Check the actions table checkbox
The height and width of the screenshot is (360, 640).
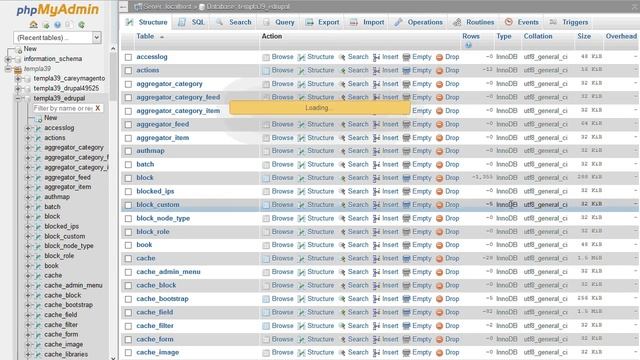(x=128, y=71)
